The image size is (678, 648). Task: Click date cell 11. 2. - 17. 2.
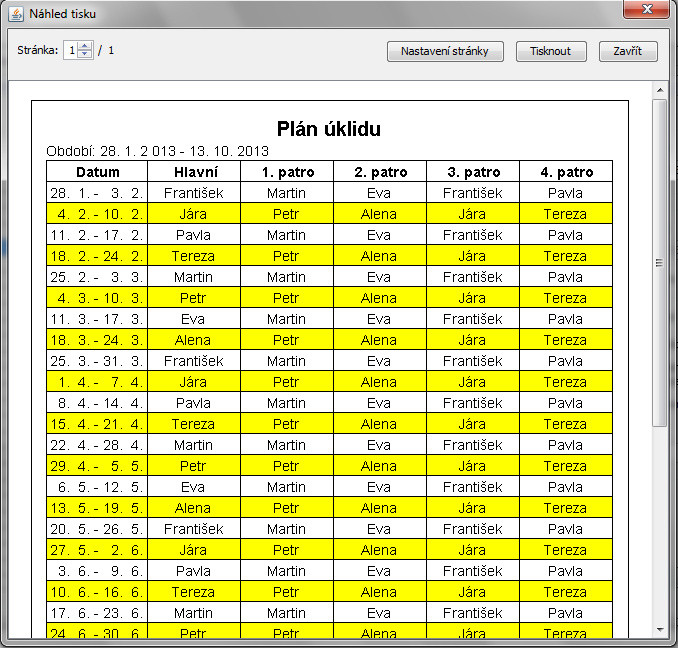click(97, 235)
